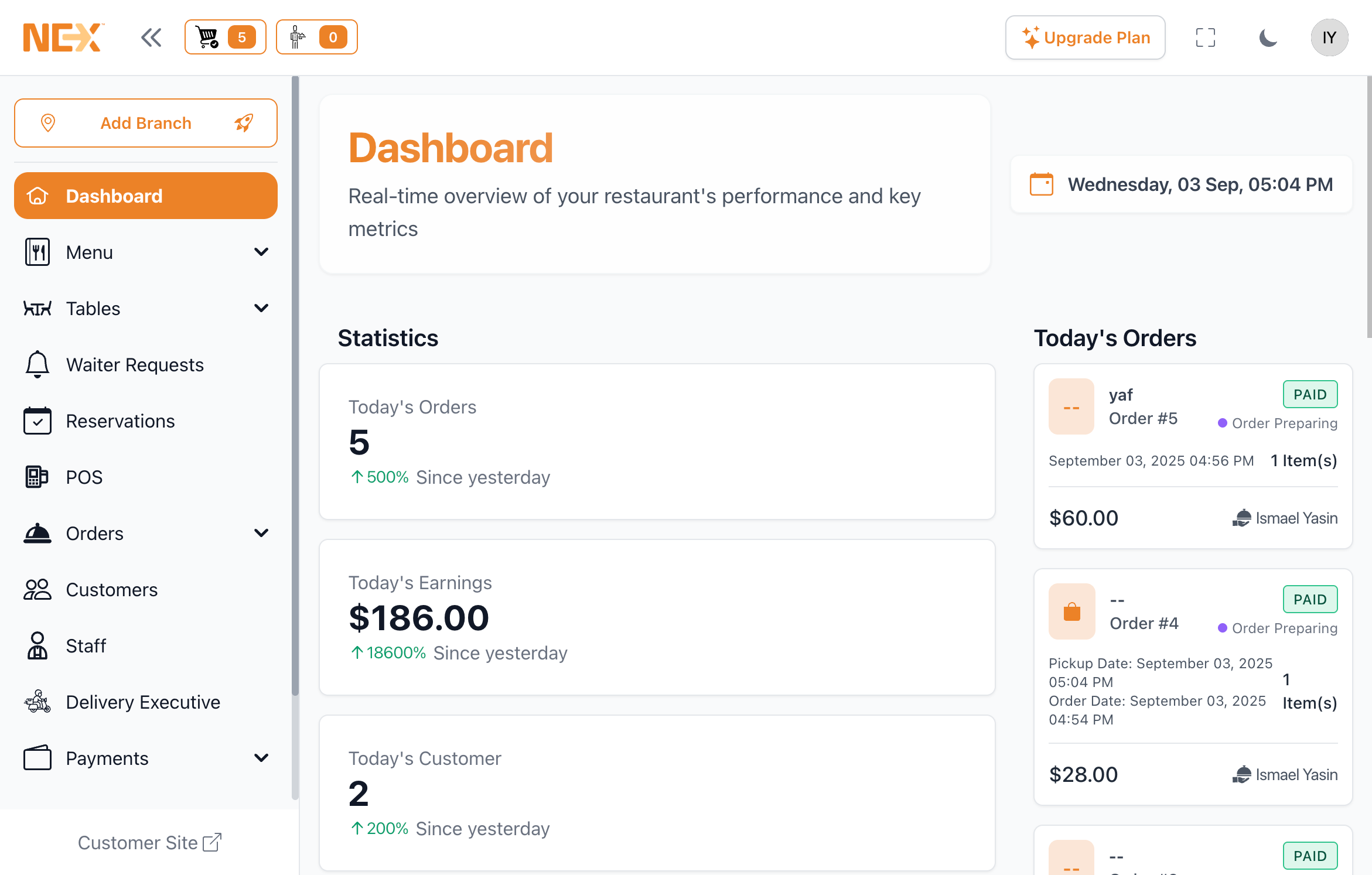1372x875 pixels.
Task: Click the sidebar vertical scrollbar
Action: (x=295, y=387)
